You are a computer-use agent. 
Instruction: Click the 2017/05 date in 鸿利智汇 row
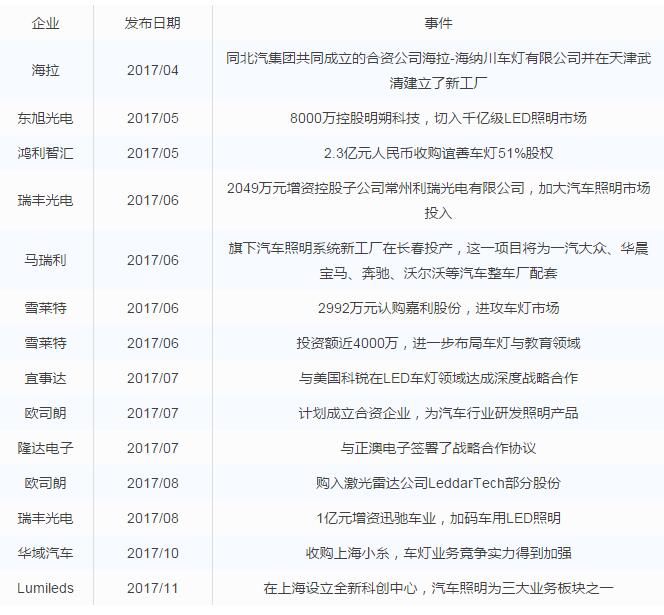coord(152,153)
